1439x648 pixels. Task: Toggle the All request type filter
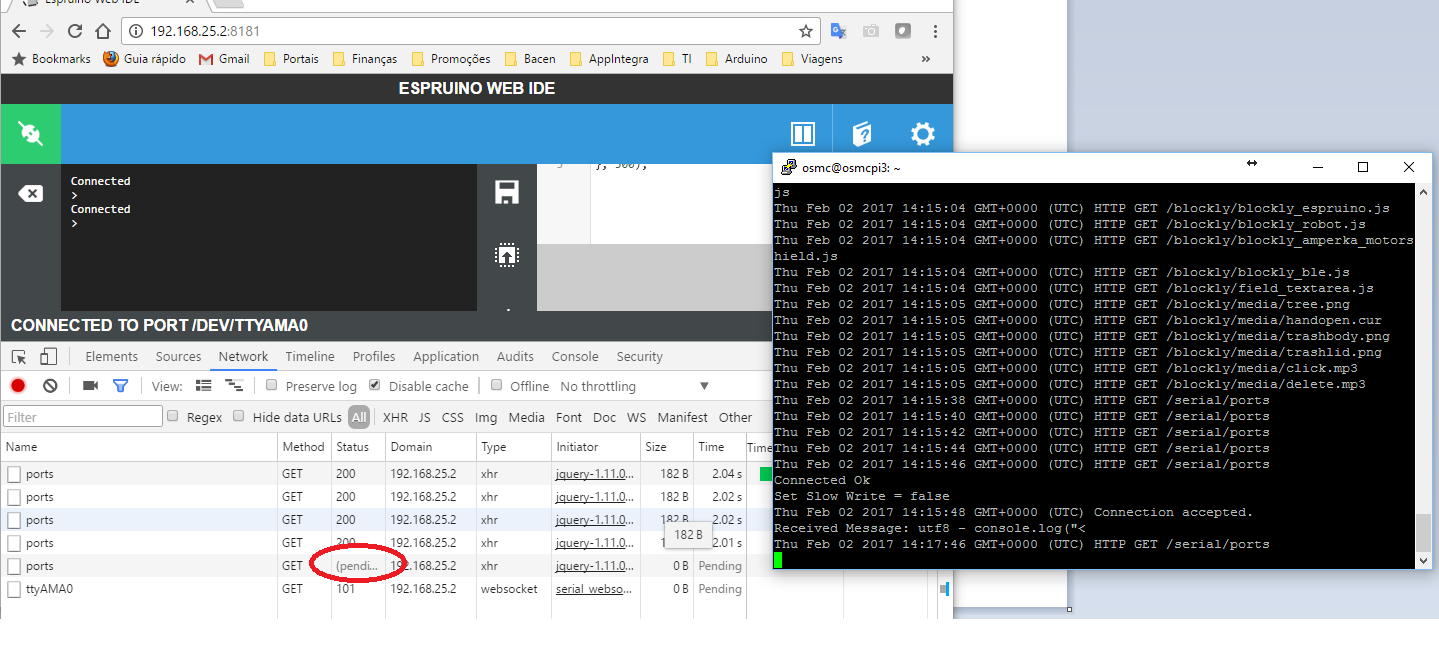point(359,417)
